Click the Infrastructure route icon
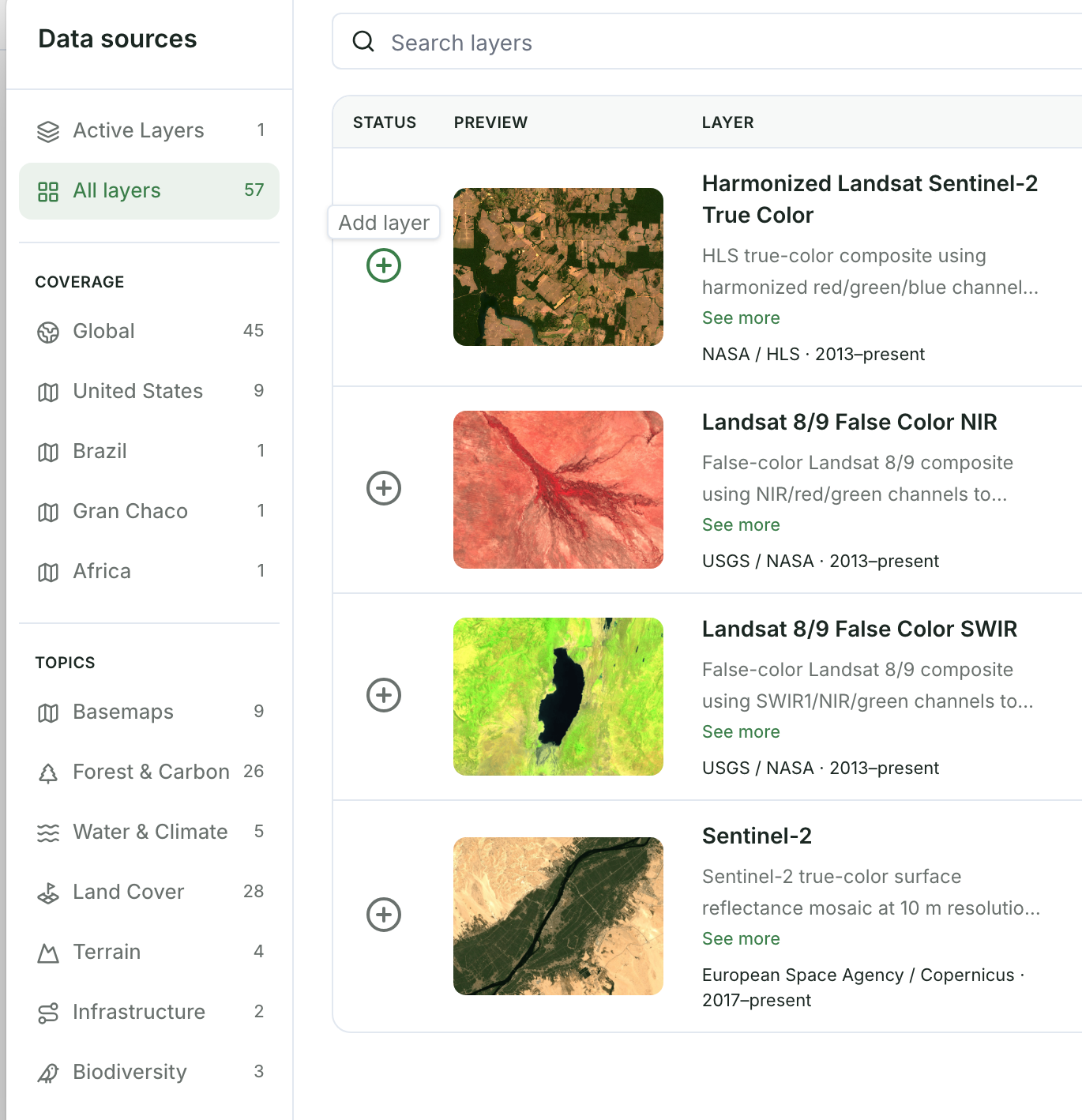Viewport: 1082px width, 1120px height. click(48, 1013)
